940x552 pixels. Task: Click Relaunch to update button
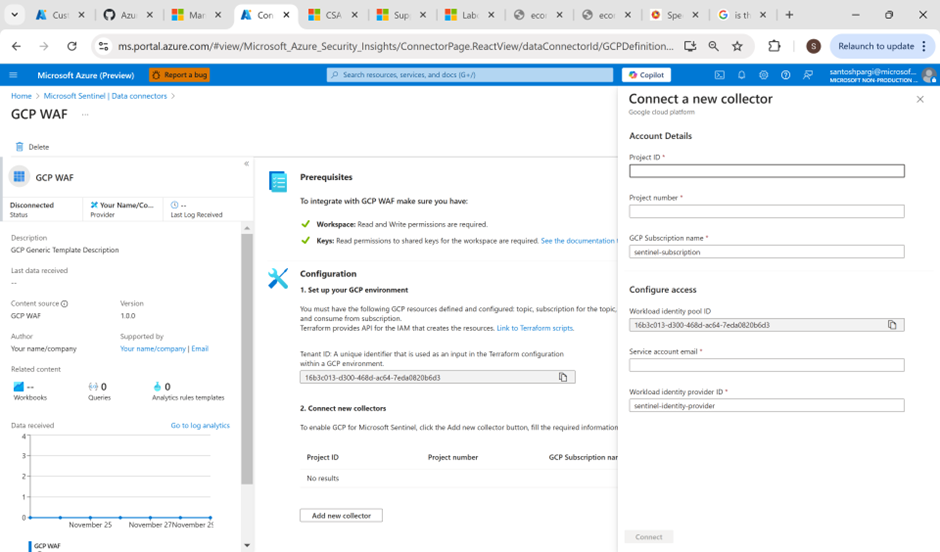(x=881, y=46)
